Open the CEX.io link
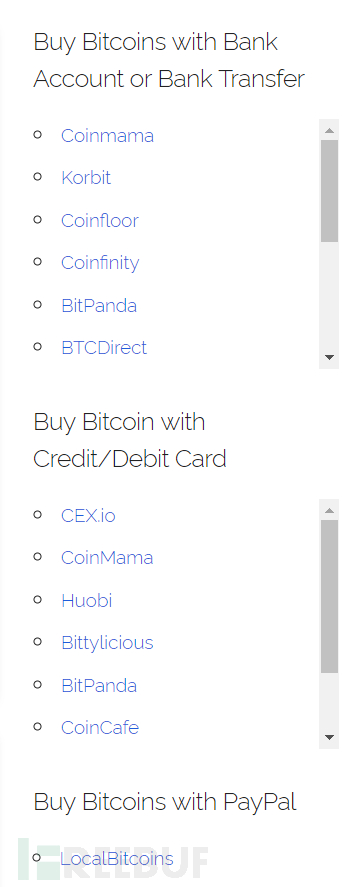The image size is (364, 887). [x=88, y=515]
